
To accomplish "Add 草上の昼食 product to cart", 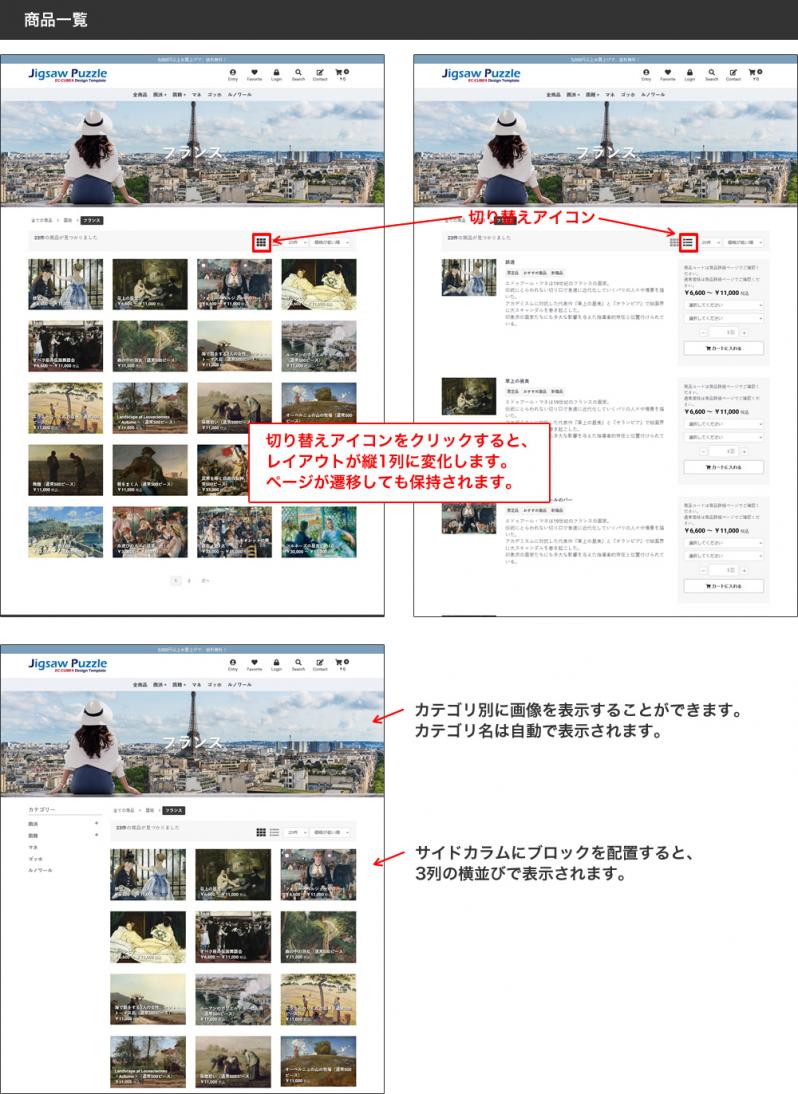I will (x=724, y=467).
